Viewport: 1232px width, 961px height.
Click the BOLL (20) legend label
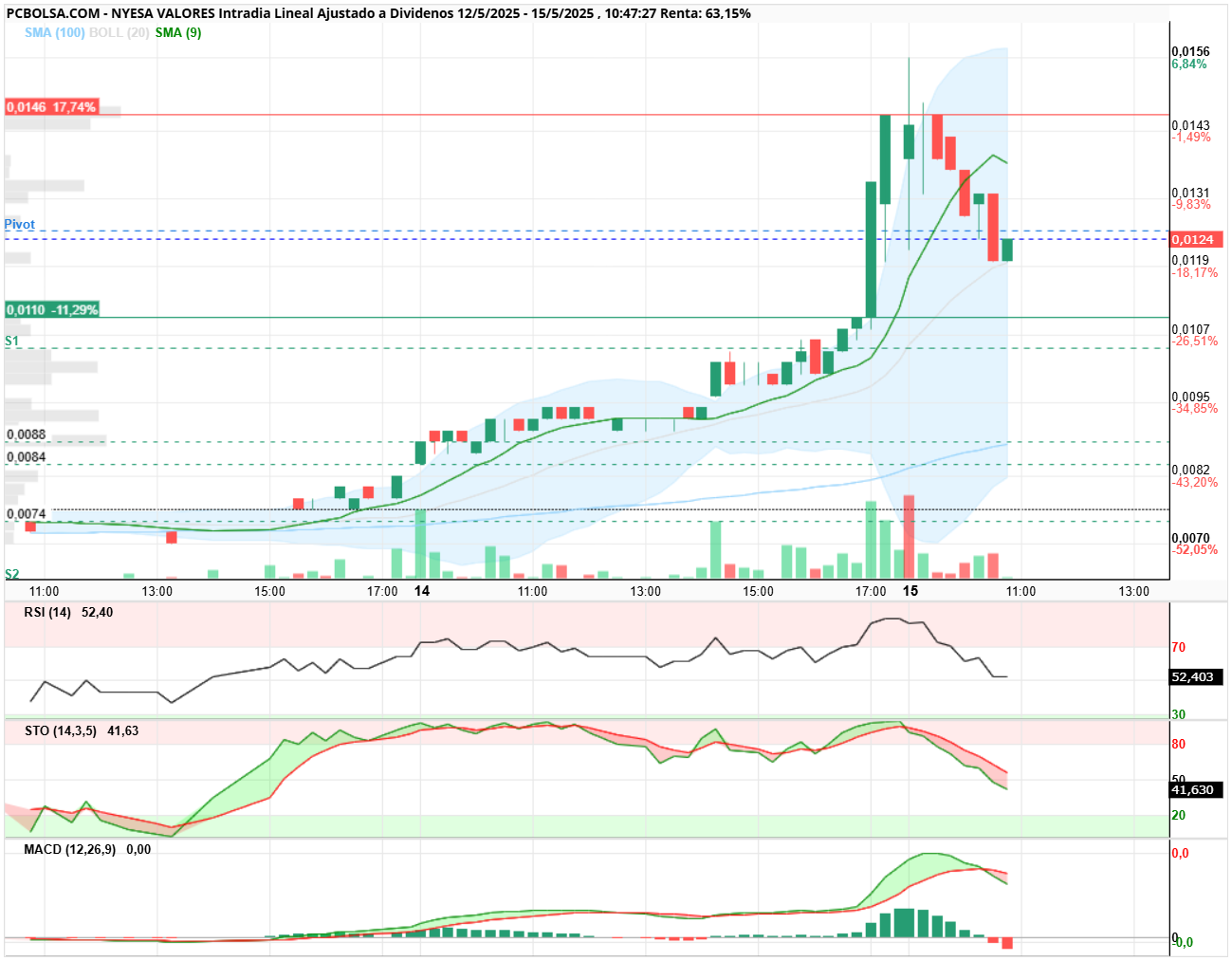[119, 32]
